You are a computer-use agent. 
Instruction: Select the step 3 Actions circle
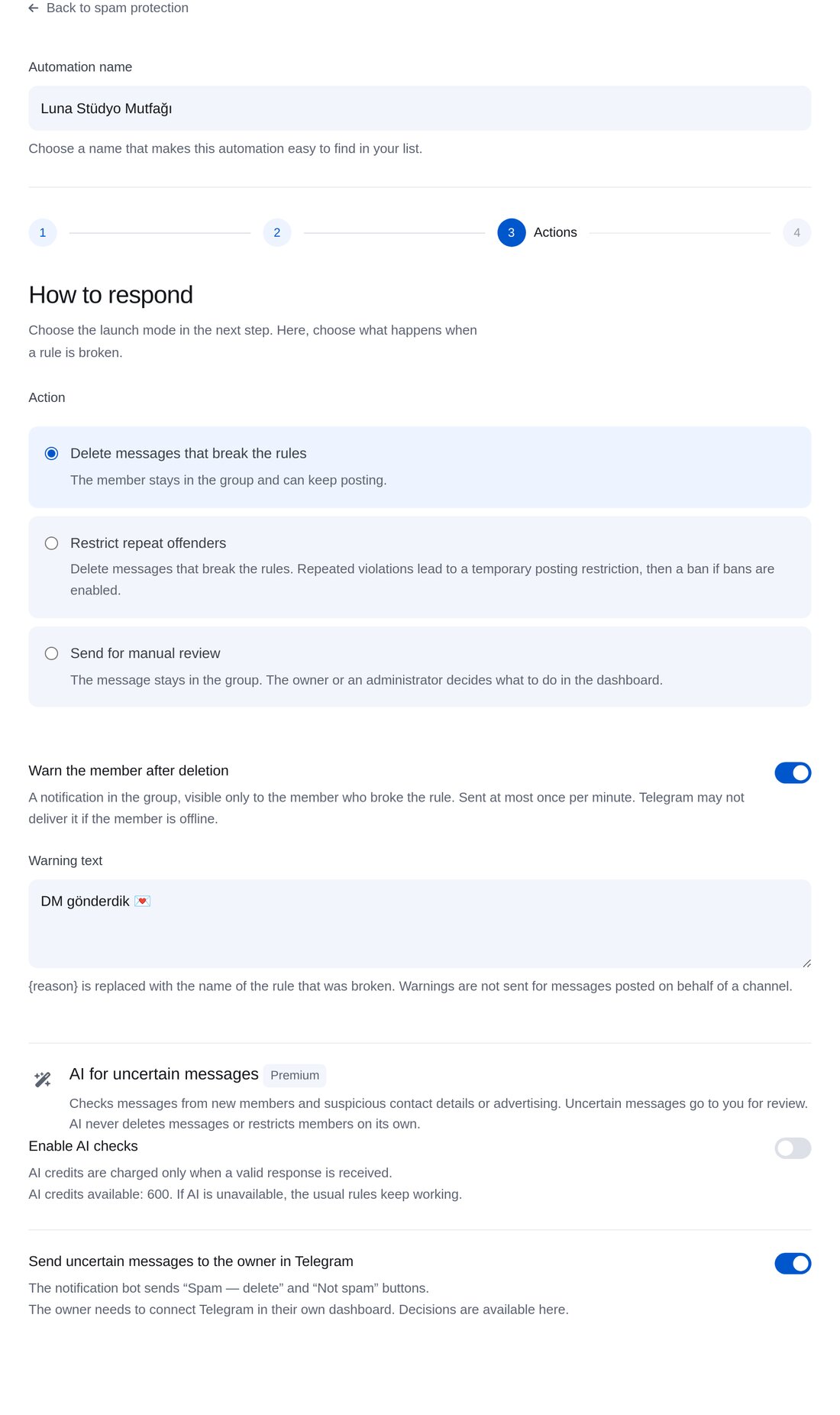coord(512,232)
